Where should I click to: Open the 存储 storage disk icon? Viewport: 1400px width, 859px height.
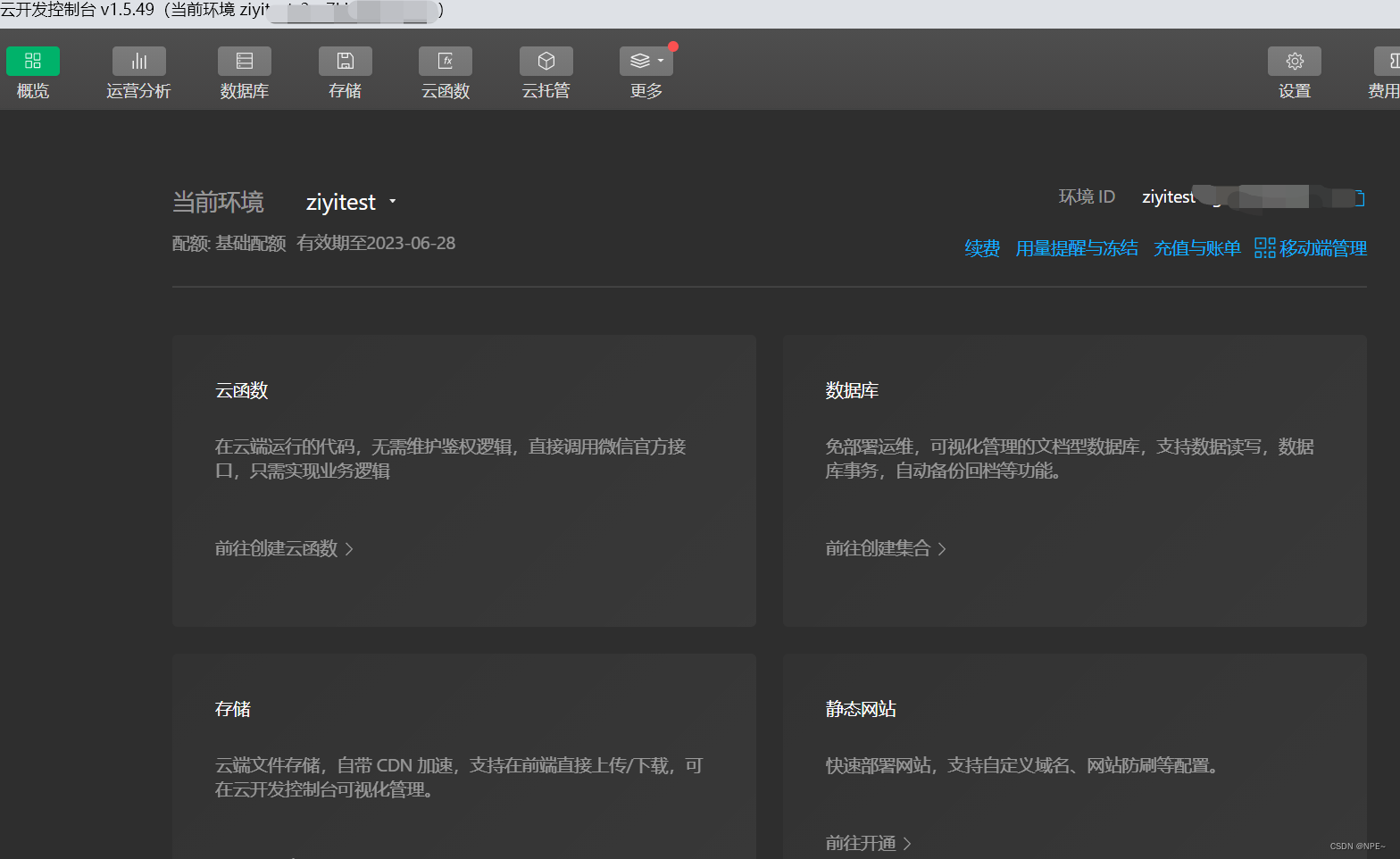click(x=346, y=61)
